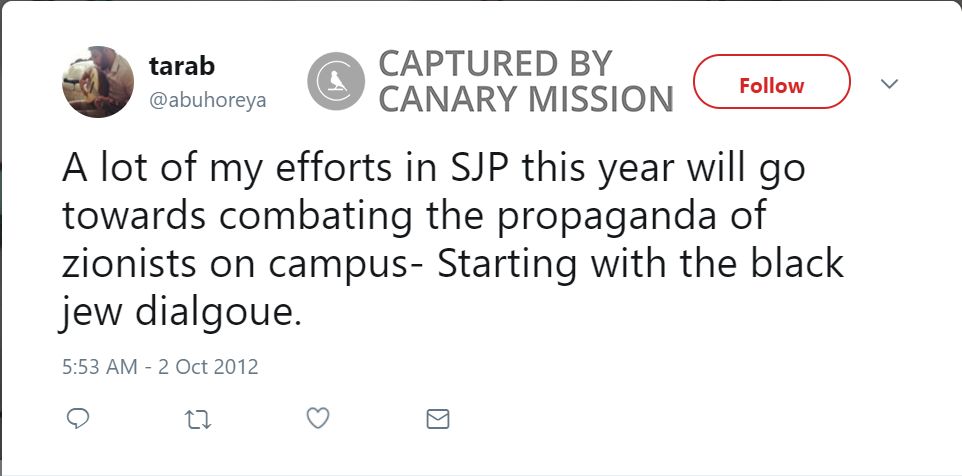Click the 'CANARY MISSION' watermark text
The image size is (962, 476).
[526, 100]
